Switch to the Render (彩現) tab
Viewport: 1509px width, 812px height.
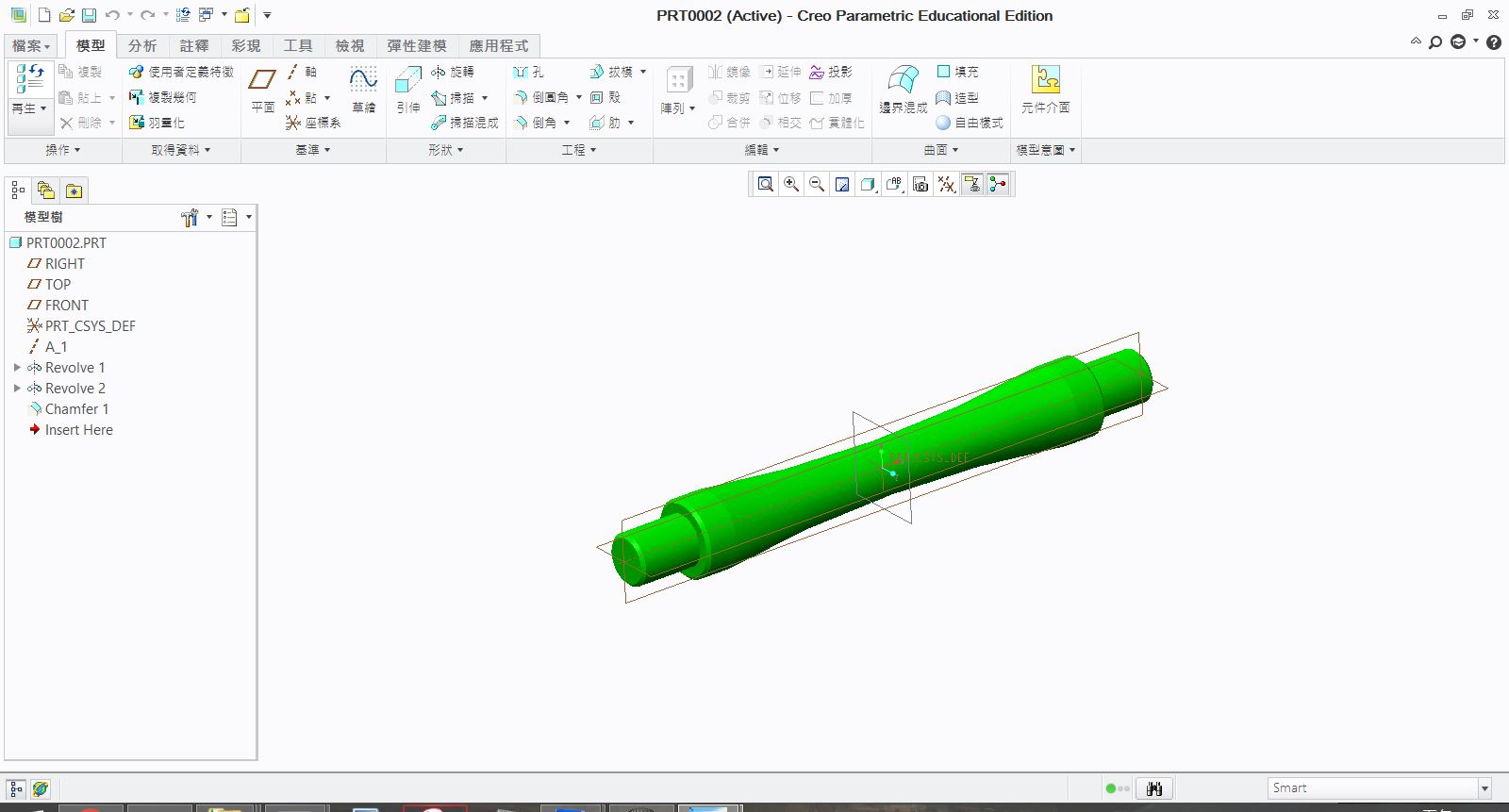point(246,45)
